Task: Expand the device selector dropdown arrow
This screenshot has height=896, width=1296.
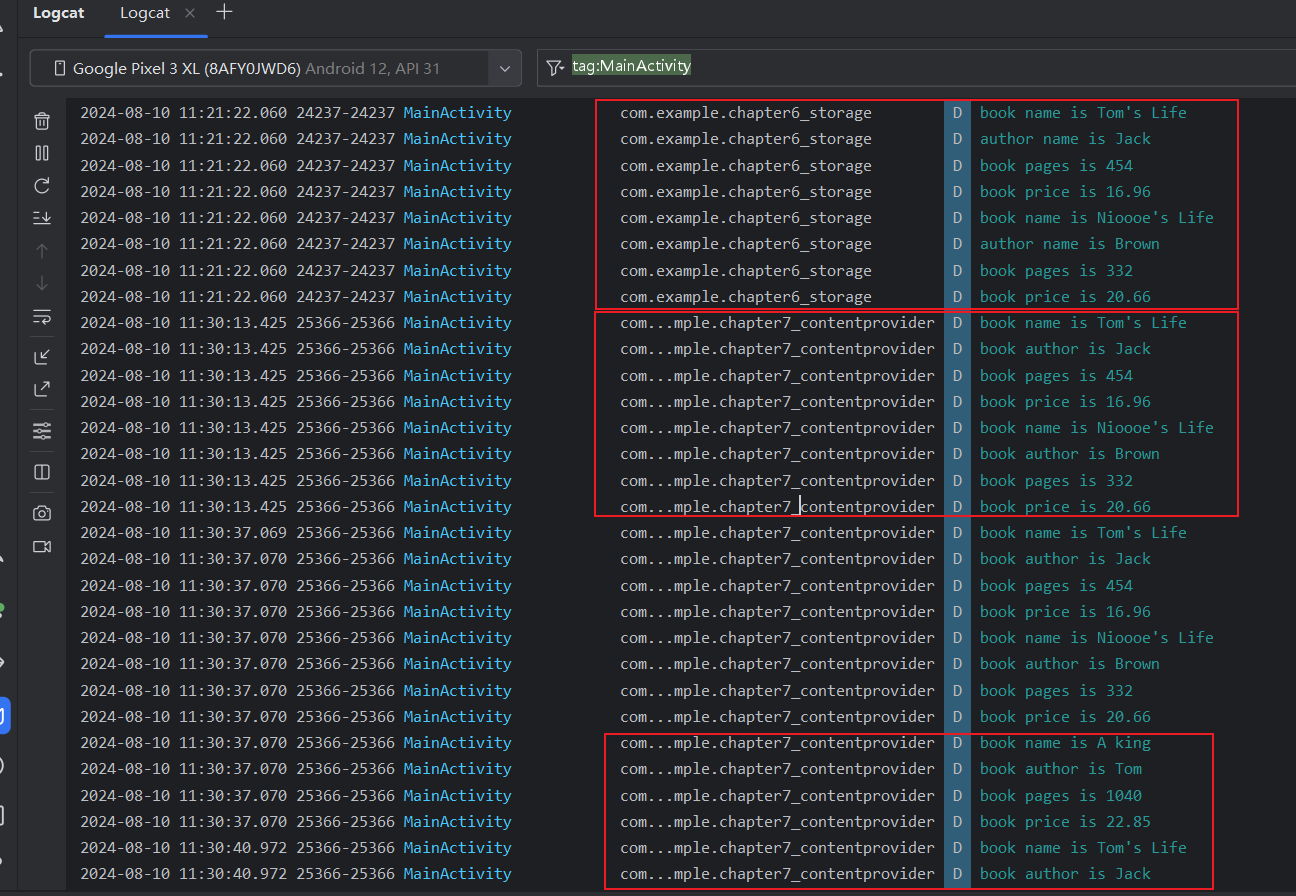Action: (x=503, y=69)
